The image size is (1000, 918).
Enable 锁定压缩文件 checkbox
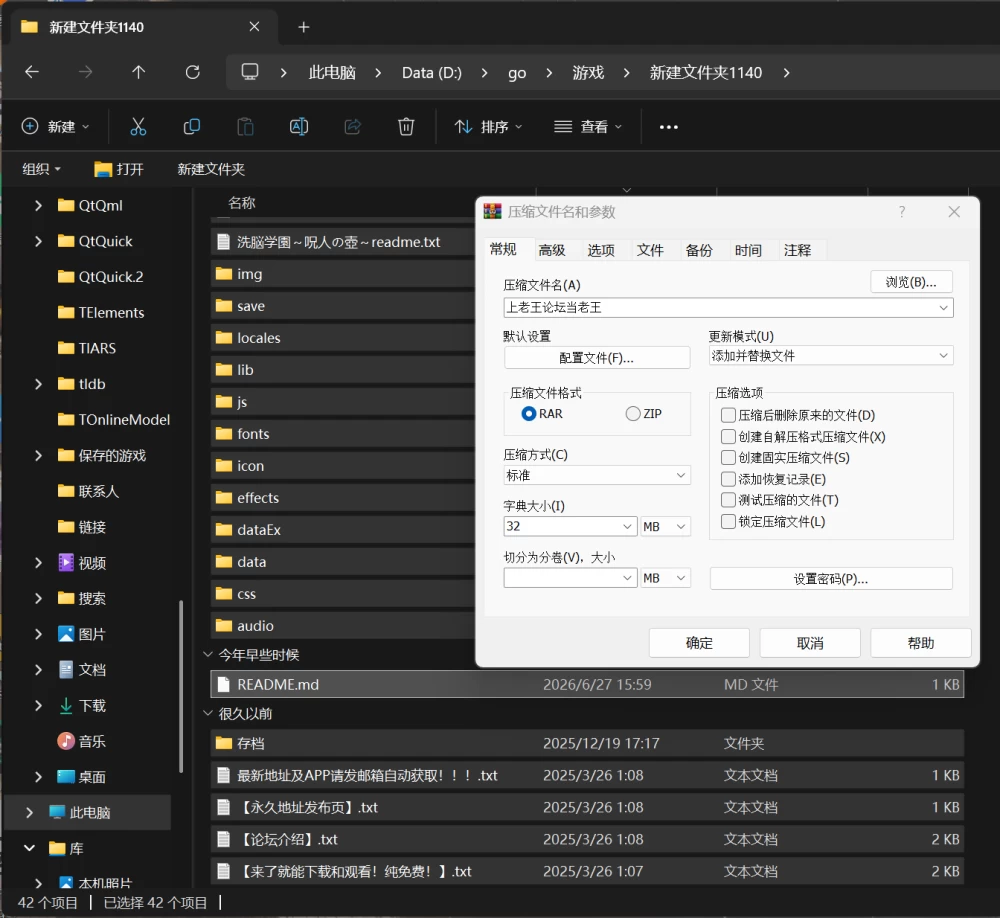tap(728, 521)
